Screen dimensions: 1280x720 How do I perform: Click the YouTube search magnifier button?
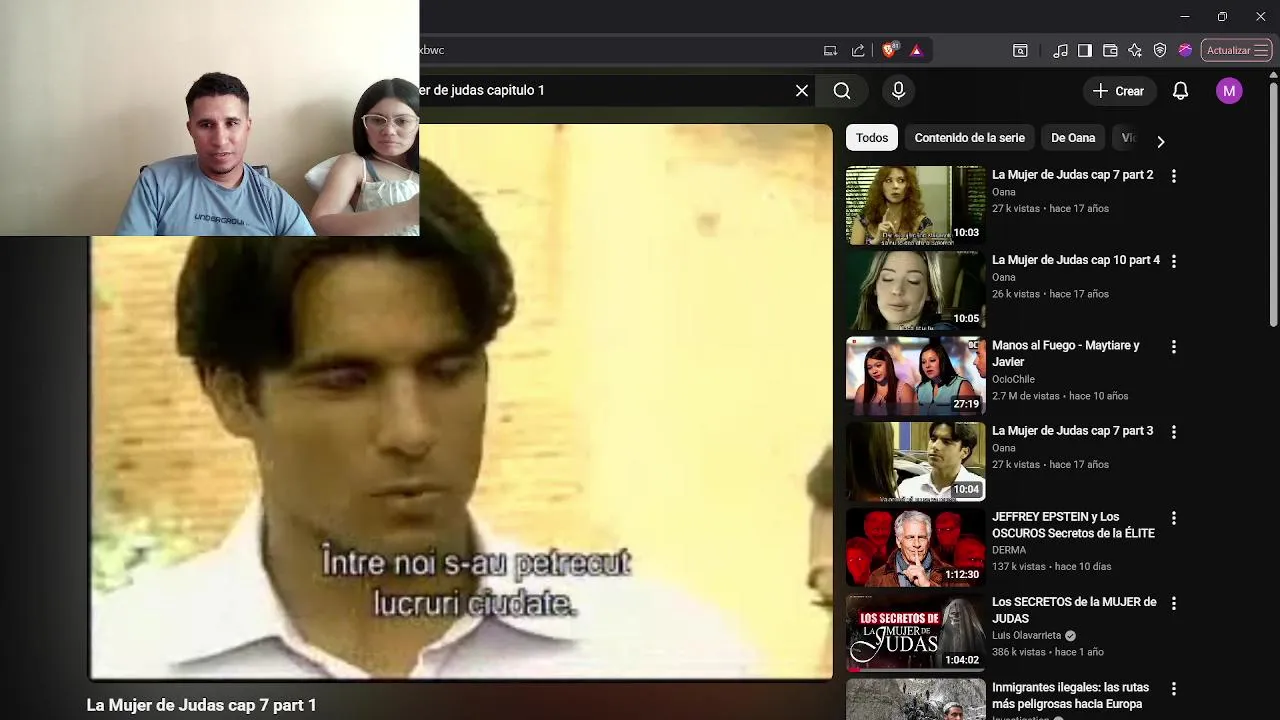coord(842,91)
